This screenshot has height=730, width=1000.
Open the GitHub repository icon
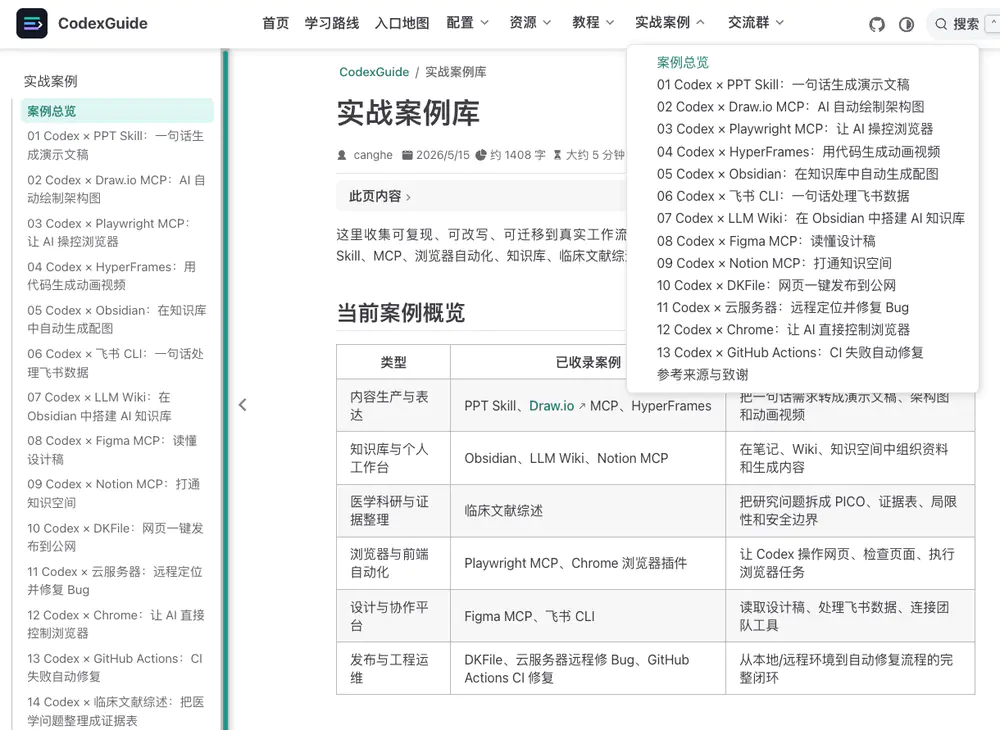pyautogui.click(x=877, y=24)
